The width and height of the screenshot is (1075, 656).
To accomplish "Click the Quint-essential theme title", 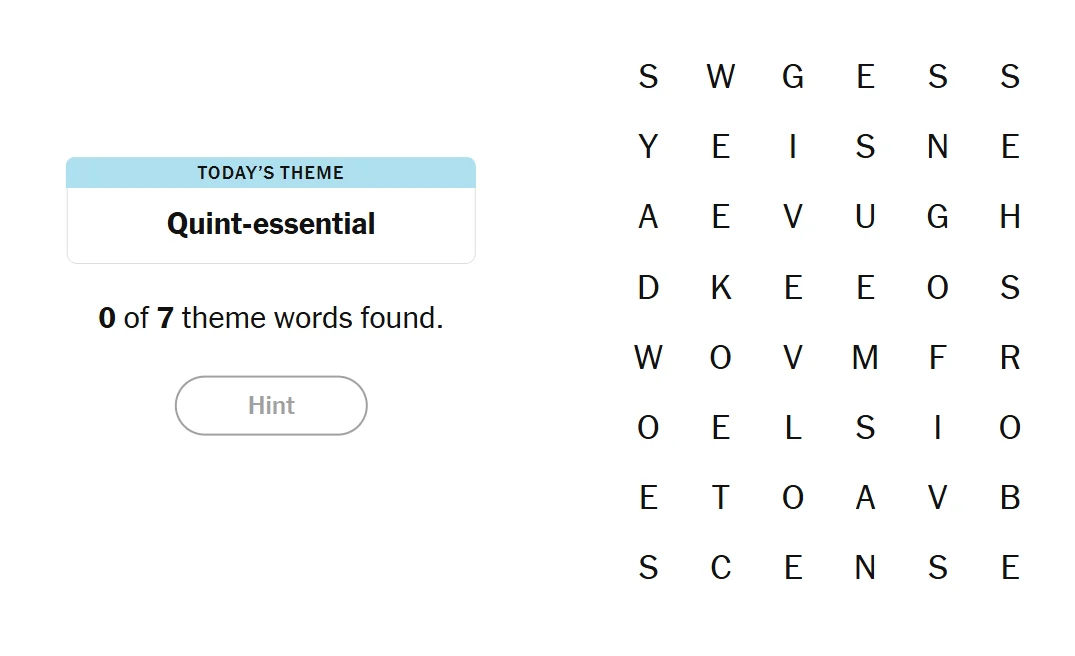I will 271,224.
